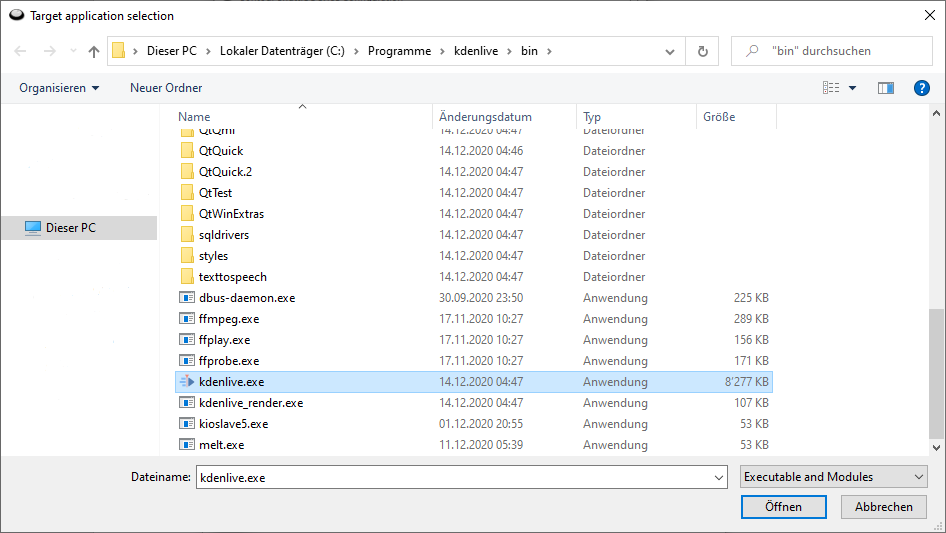Click the 8'277 KB size cell

click(746, 381)
